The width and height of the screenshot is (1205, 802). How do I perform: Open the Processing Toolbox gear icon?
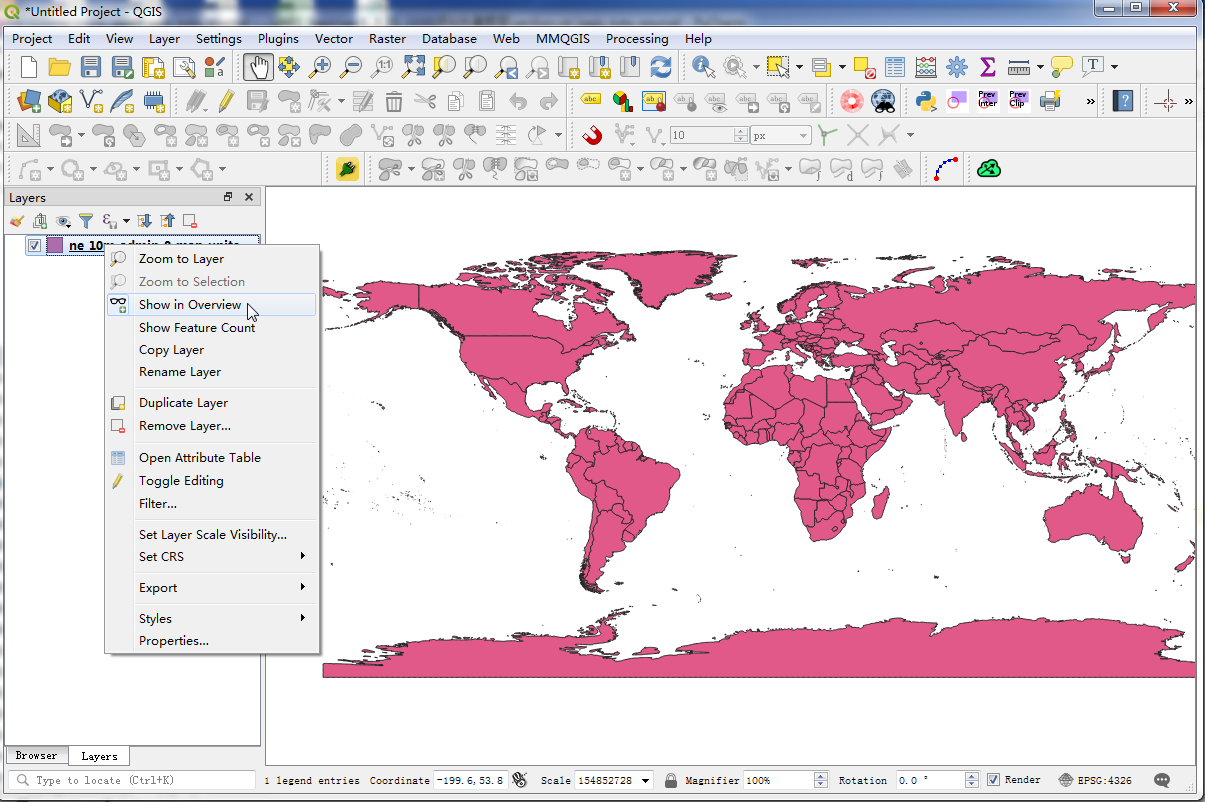pos(957,67)
